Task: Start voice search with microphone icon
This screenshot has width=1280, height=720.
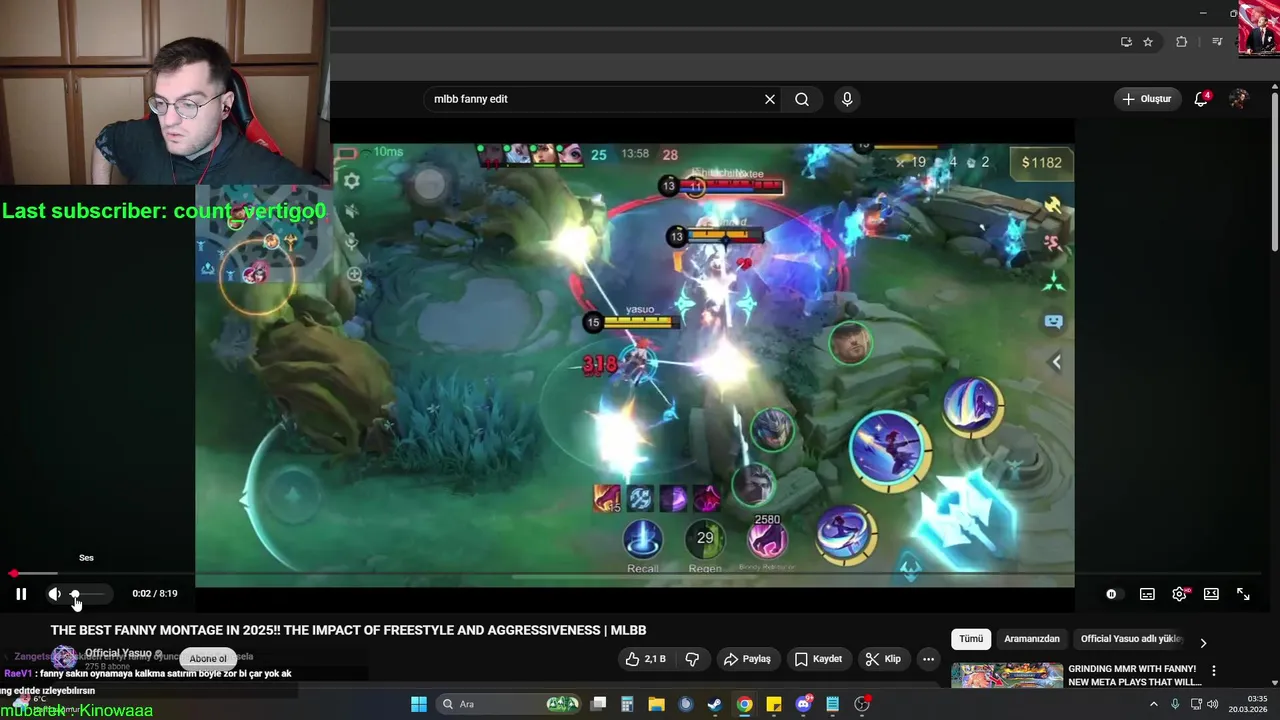Action: [x=847, y=99]
